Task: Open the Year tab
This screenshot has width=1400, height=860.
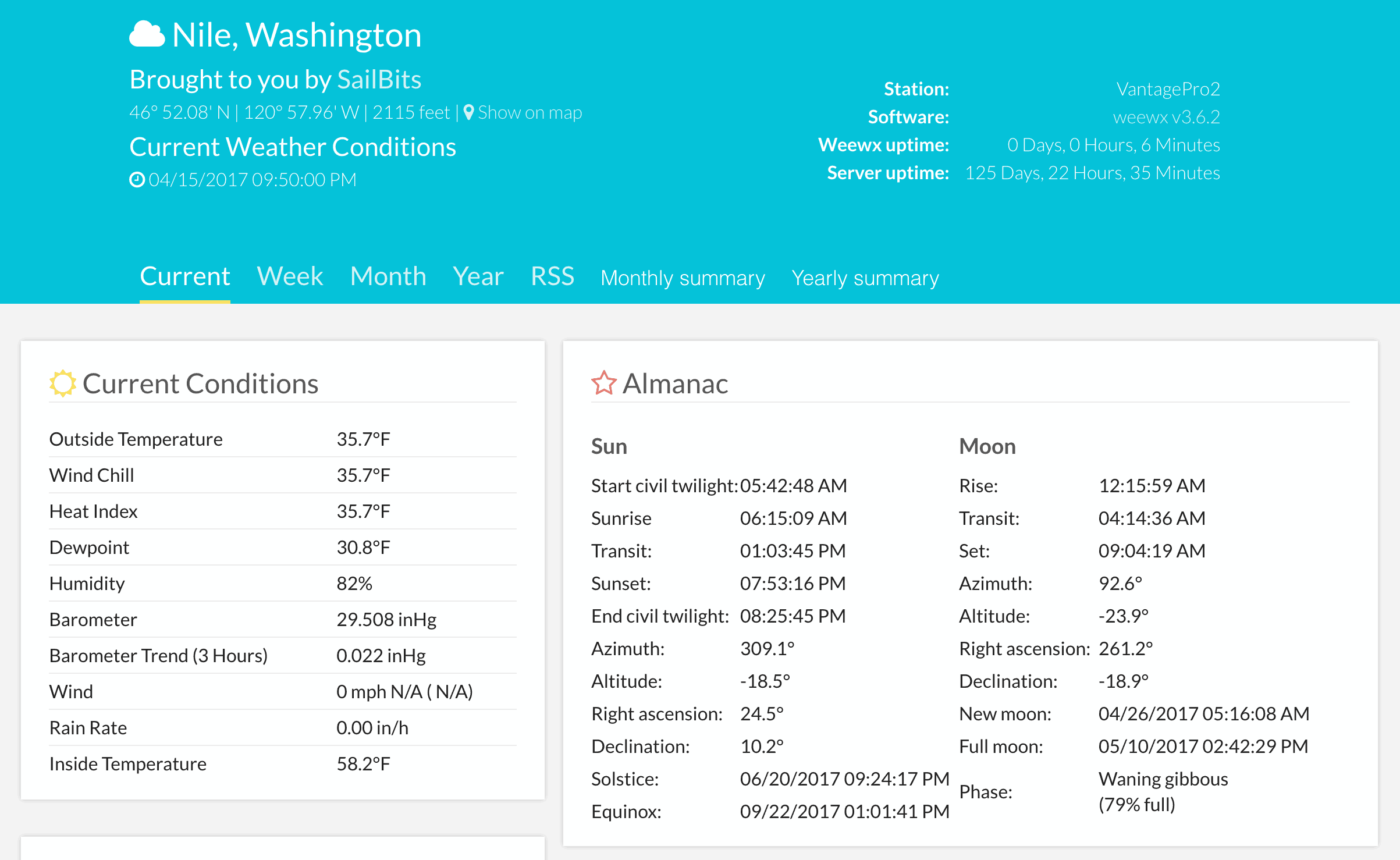Action: (478, 276)
